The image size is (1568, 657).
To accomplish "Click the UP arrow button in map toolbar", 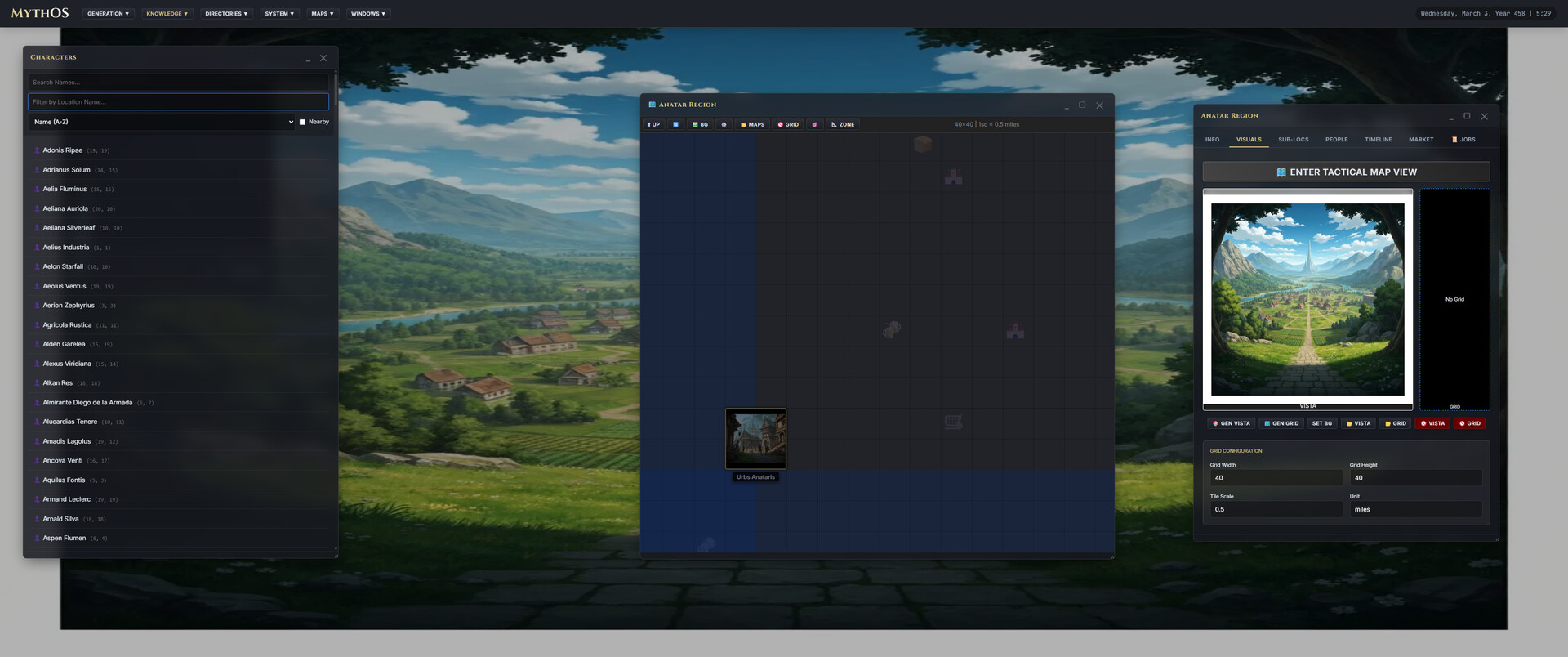I will 653,125.
